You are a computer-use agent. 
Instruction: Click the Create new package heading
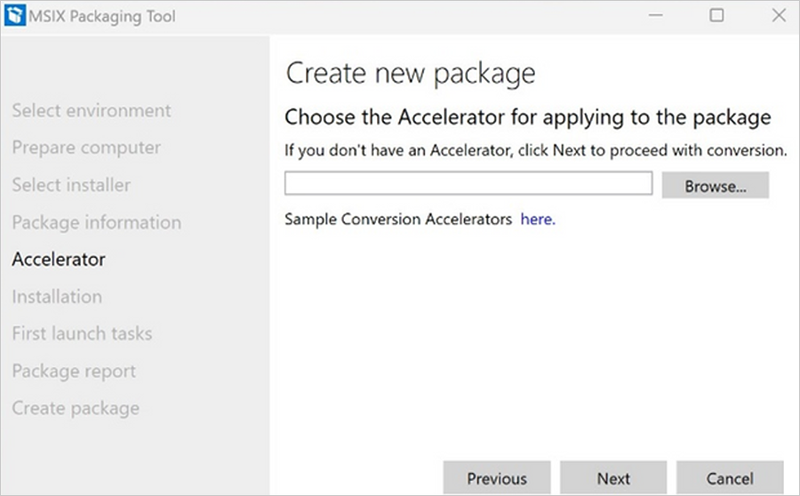(411, 73)
